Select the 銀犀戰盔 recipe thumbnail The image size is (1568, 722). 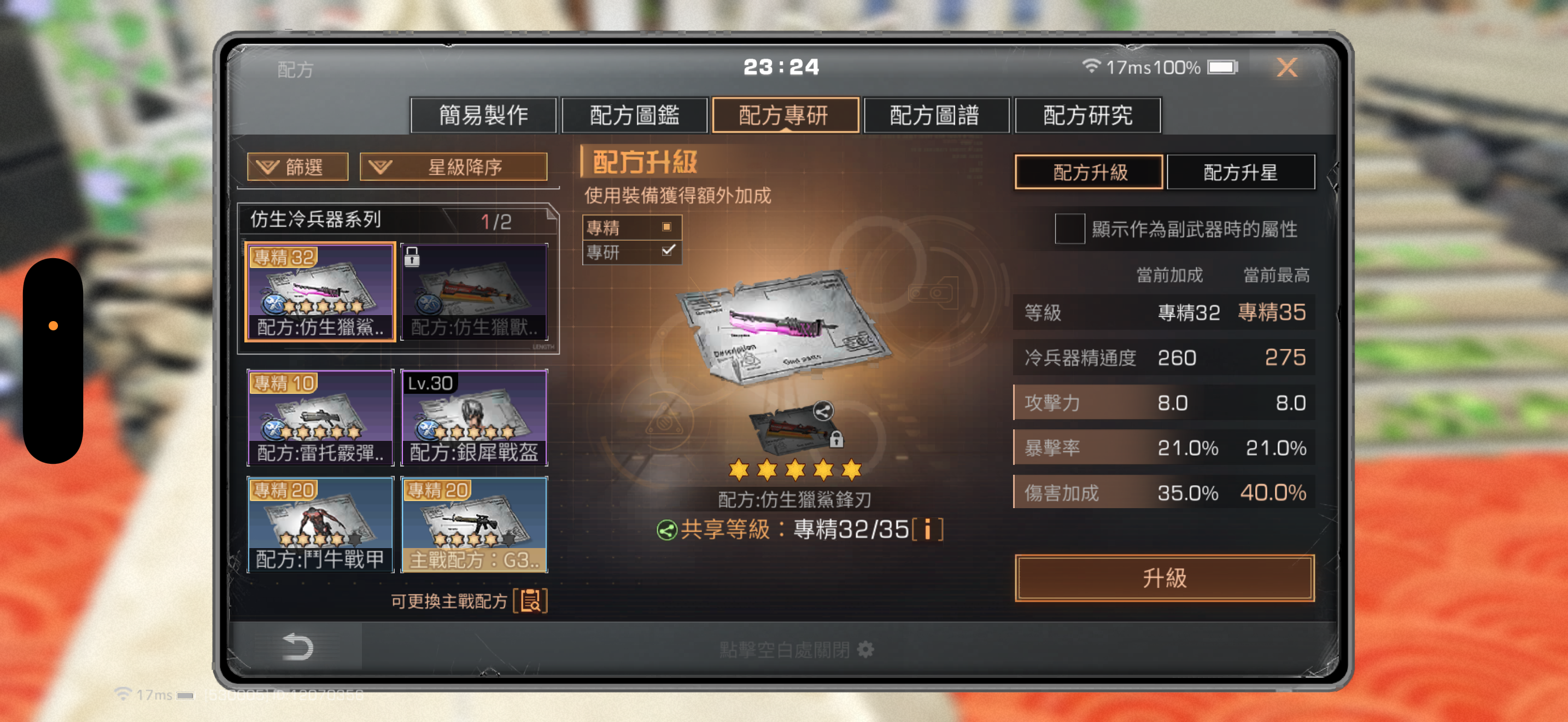point(473,418)
